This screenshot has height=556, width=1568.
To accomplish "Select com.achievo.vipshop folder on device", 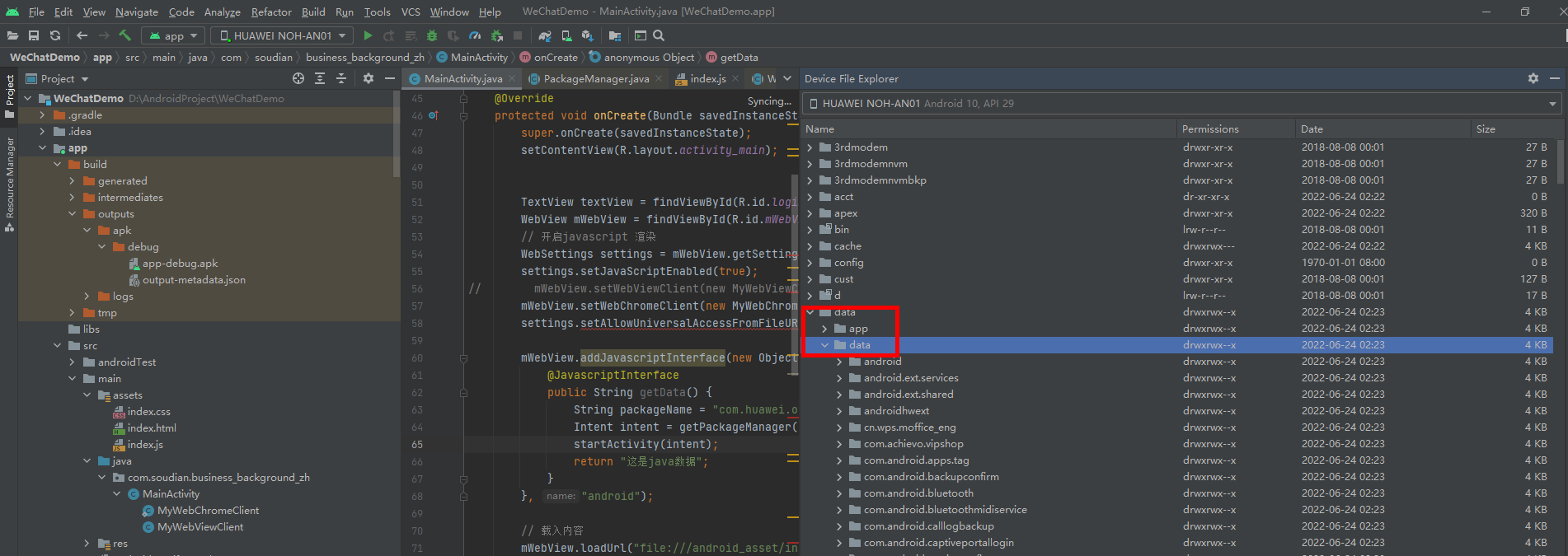I will pos(913,444).
